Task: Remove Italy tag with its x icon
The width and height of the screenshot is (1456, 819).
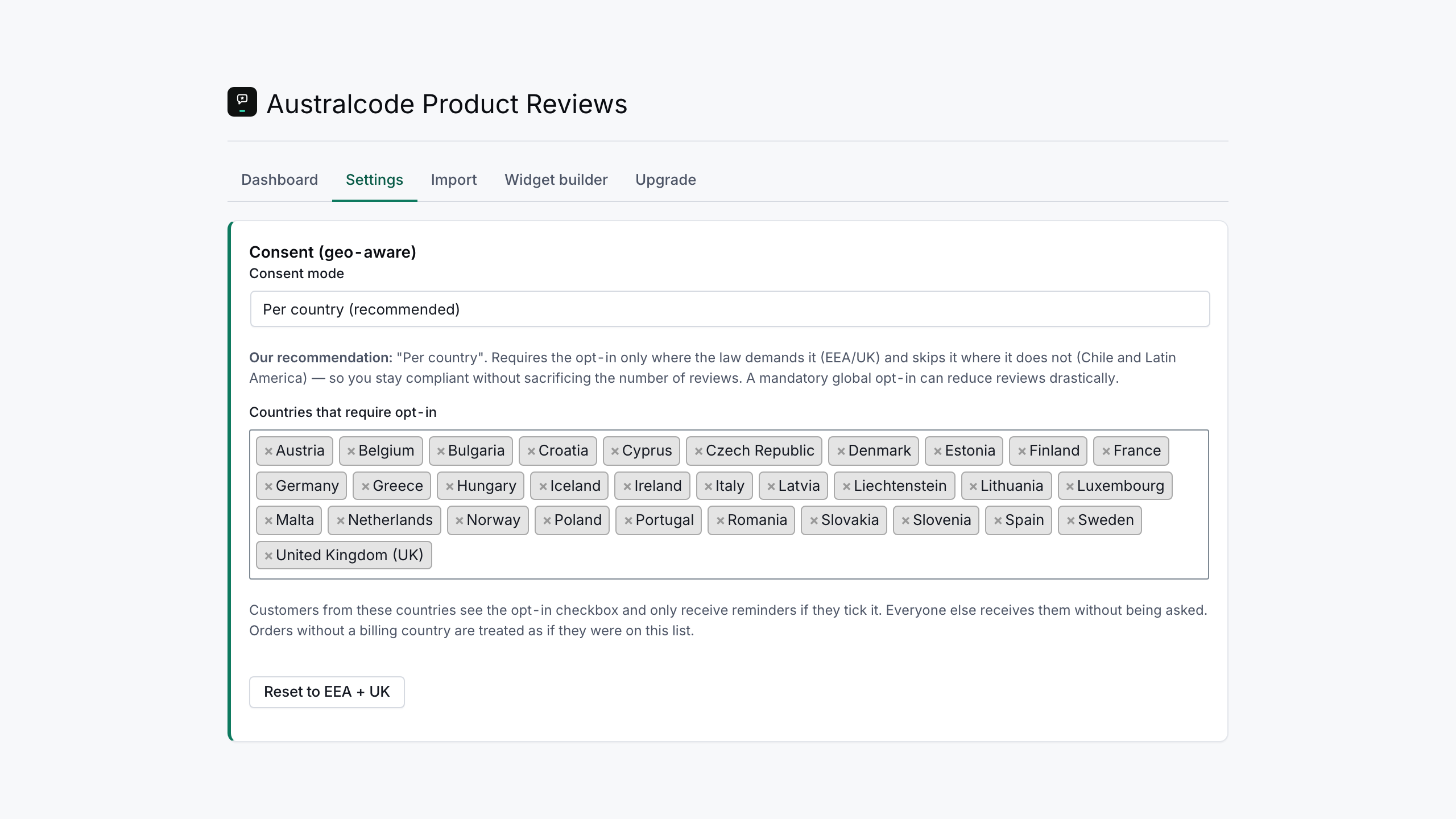Action: 709,486
